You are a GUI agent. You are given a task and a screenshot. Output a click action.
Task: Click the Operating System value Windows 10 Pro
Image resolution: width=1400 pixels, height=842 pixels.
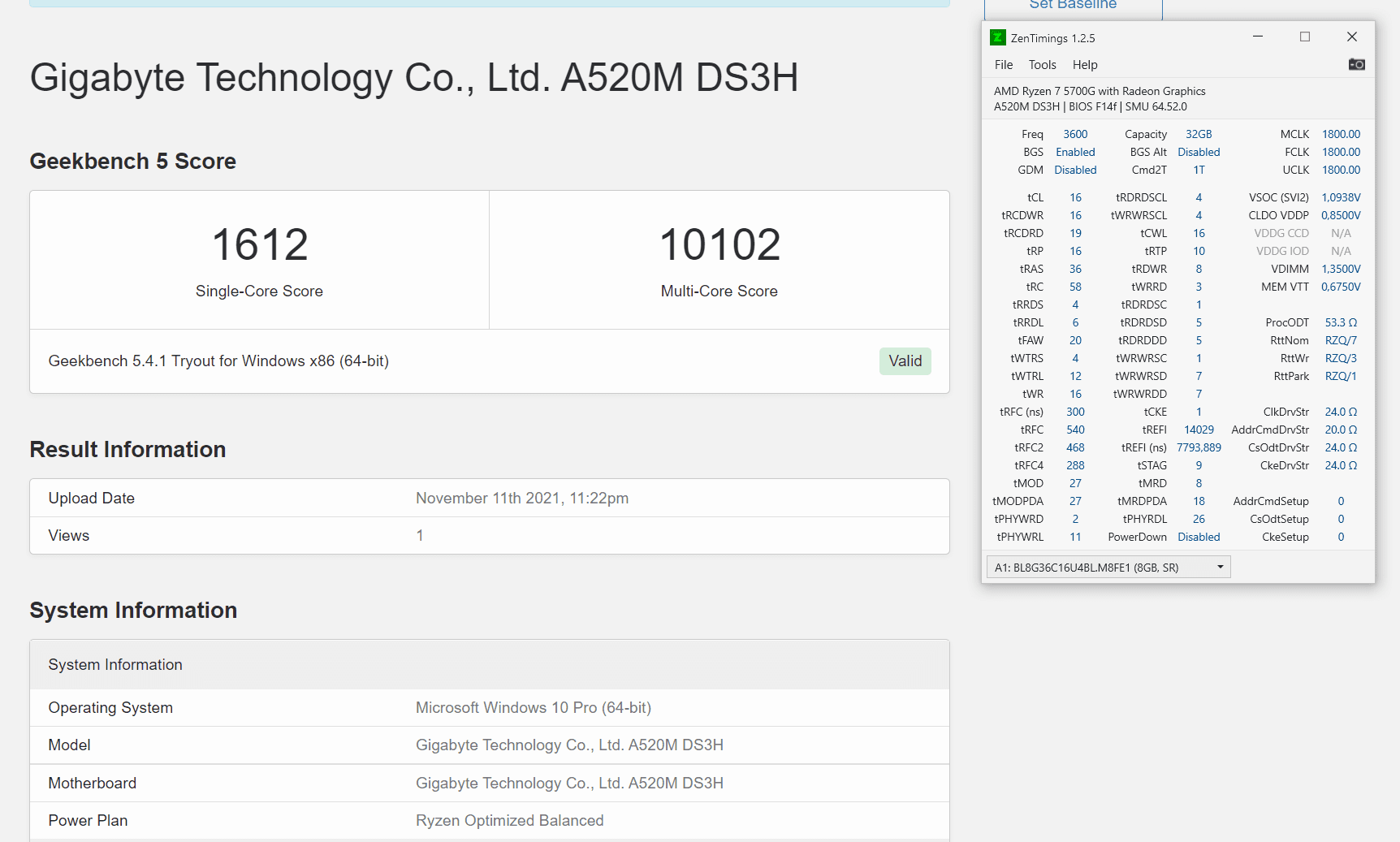[534, 708]
